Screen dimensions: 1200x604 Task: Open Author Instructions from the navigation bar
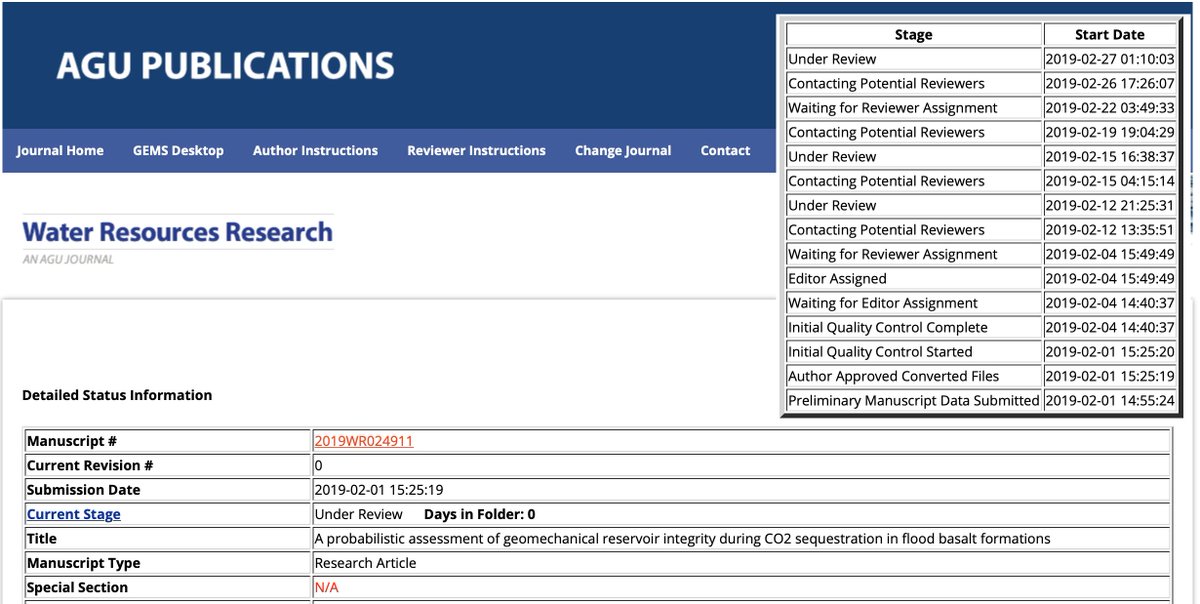click(315, 151)
